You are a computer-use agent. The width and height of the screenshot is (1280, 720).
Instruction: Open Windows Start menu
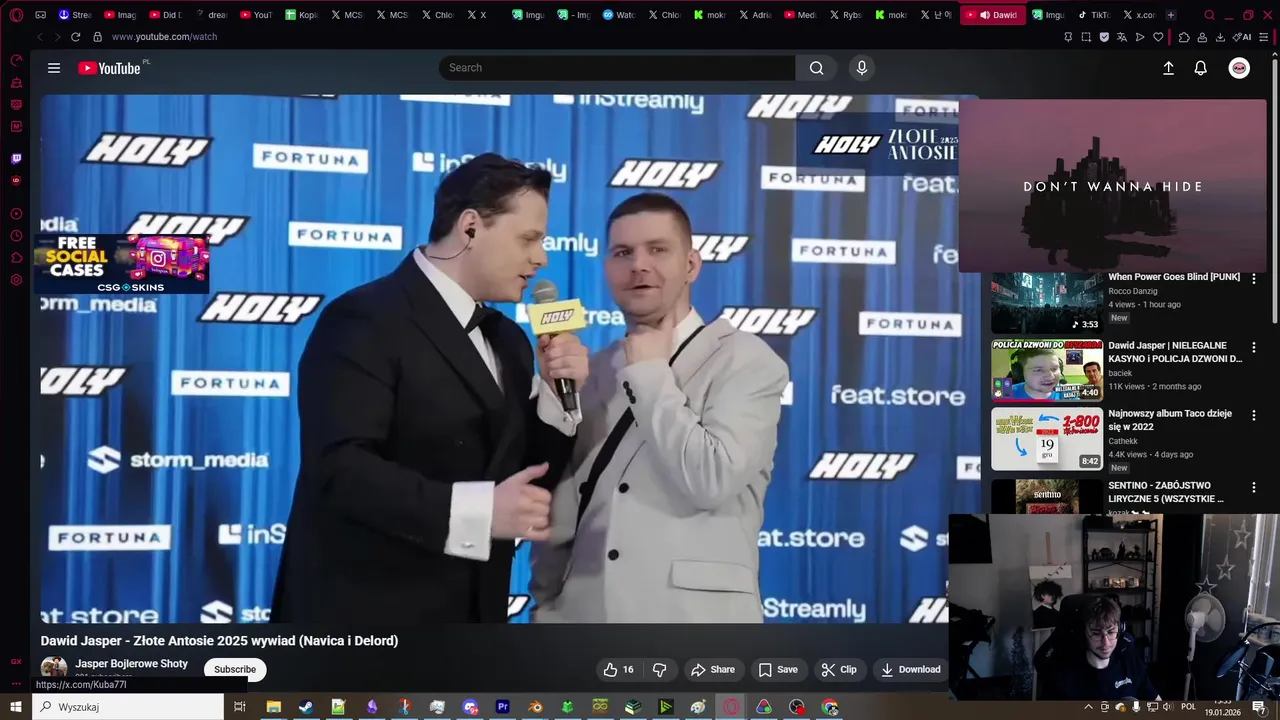pos(16,707)
